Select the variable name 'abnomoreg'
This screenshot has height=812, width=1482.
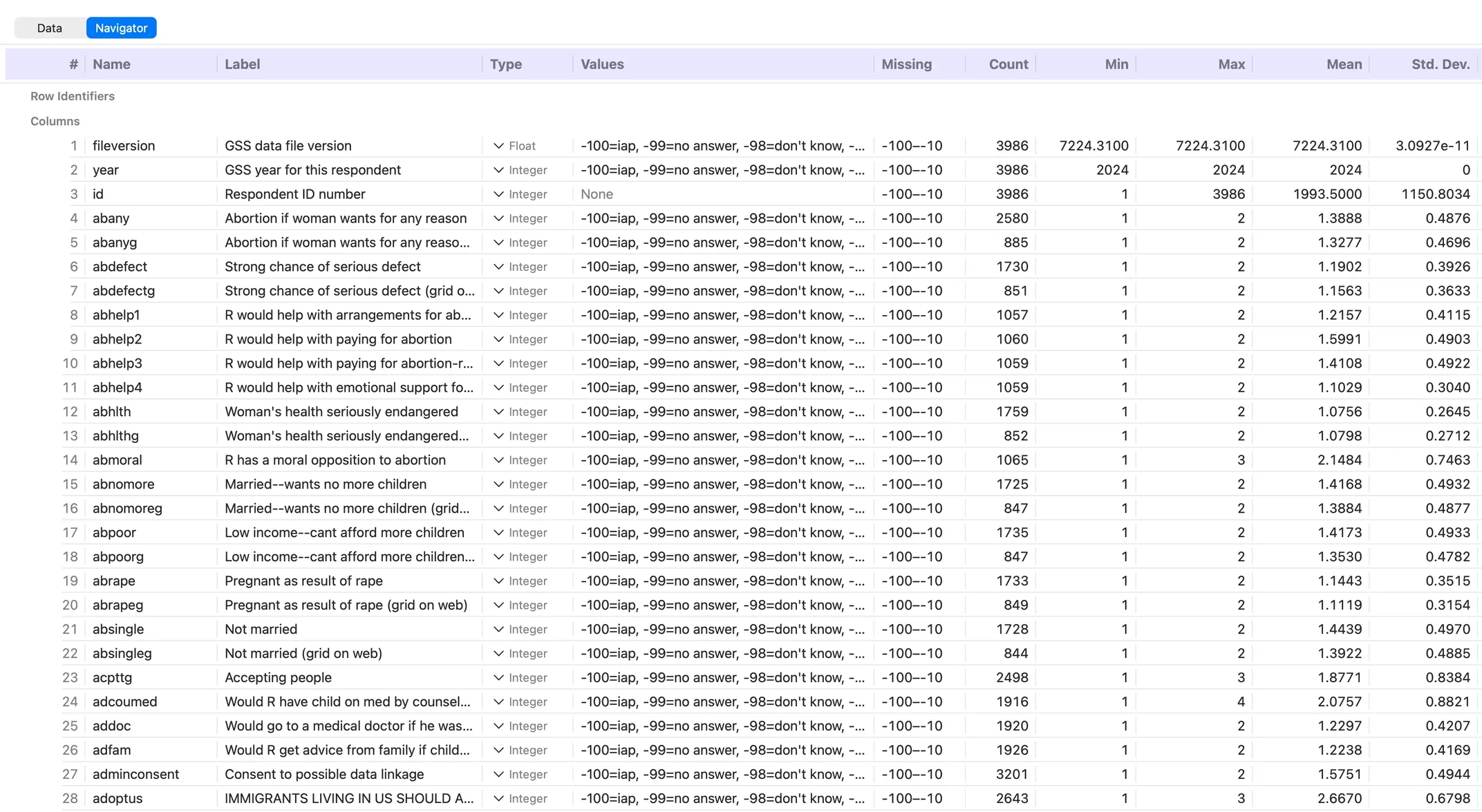(127, 509)
